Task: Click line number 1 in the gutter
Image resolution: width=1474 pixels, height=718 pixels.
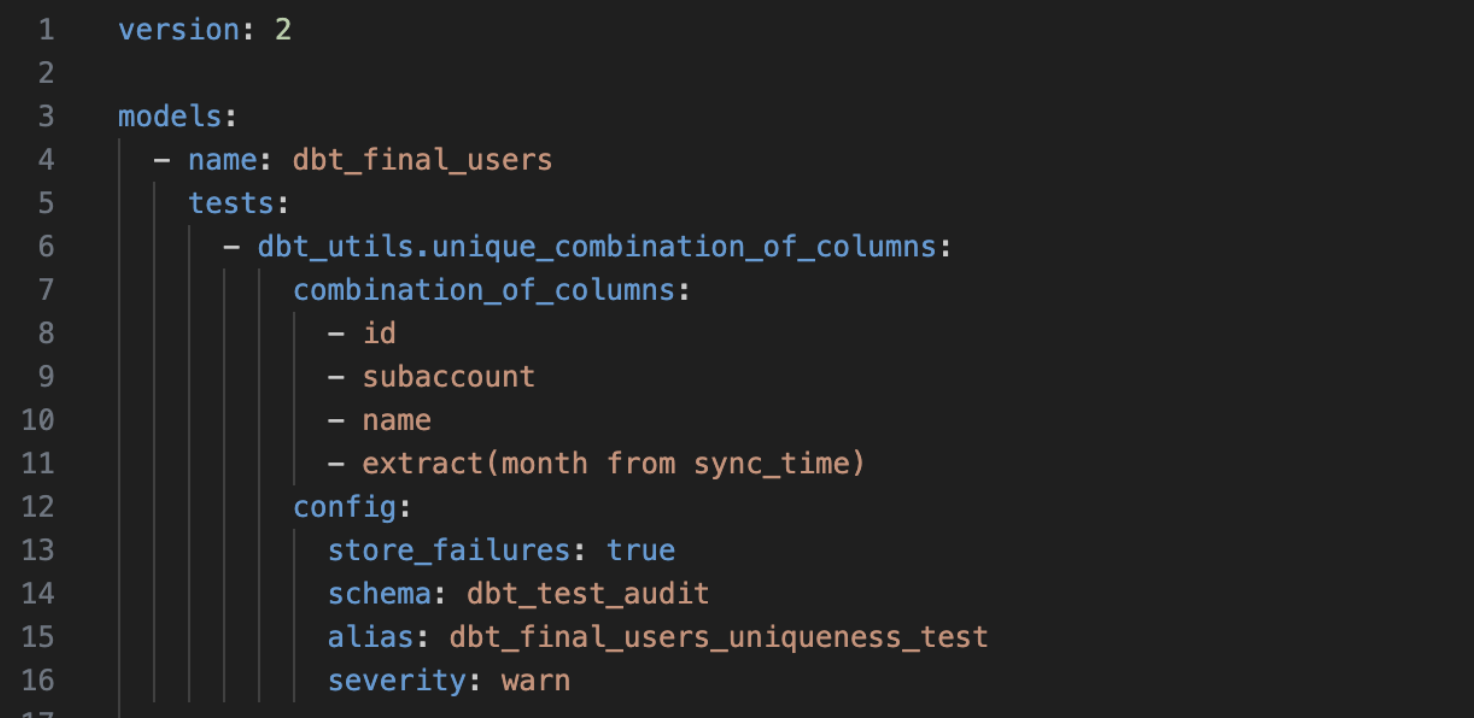Action: (x=46, y=30)
